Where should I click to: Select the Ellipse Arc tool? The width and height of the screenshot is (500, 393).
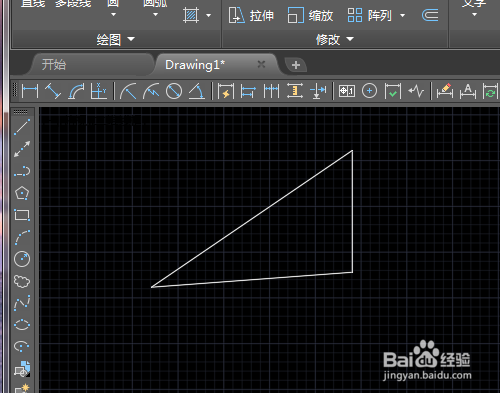pos(22,347)
